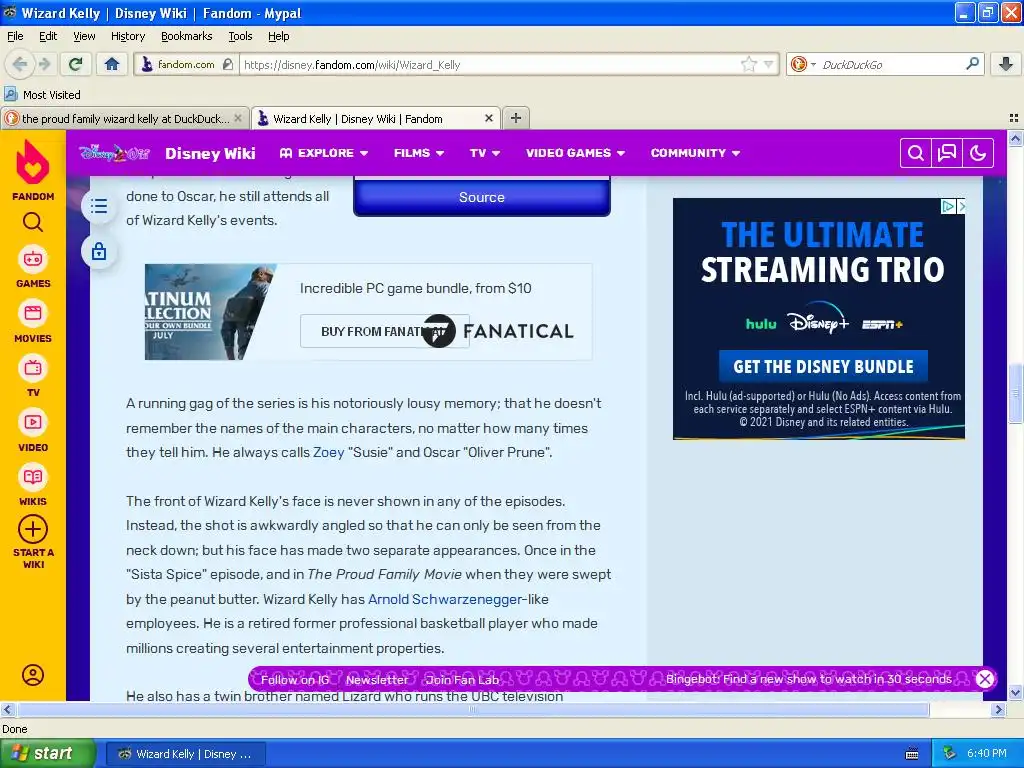1024x768 pixels.
Task: Open the user profile avatar icon
Action: [x=33, y=675]
